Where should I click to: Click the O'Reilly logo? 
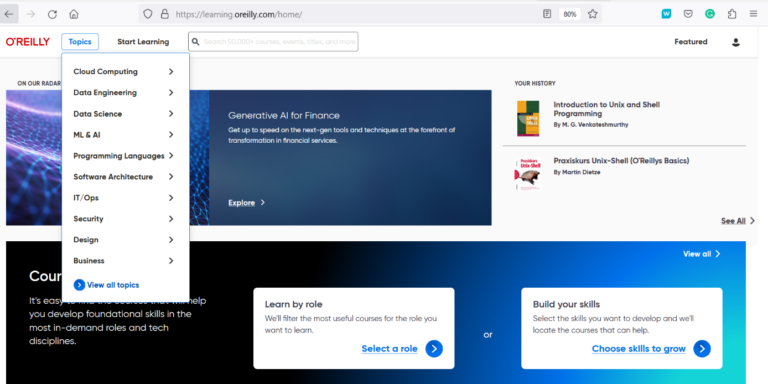pos(28,42)
